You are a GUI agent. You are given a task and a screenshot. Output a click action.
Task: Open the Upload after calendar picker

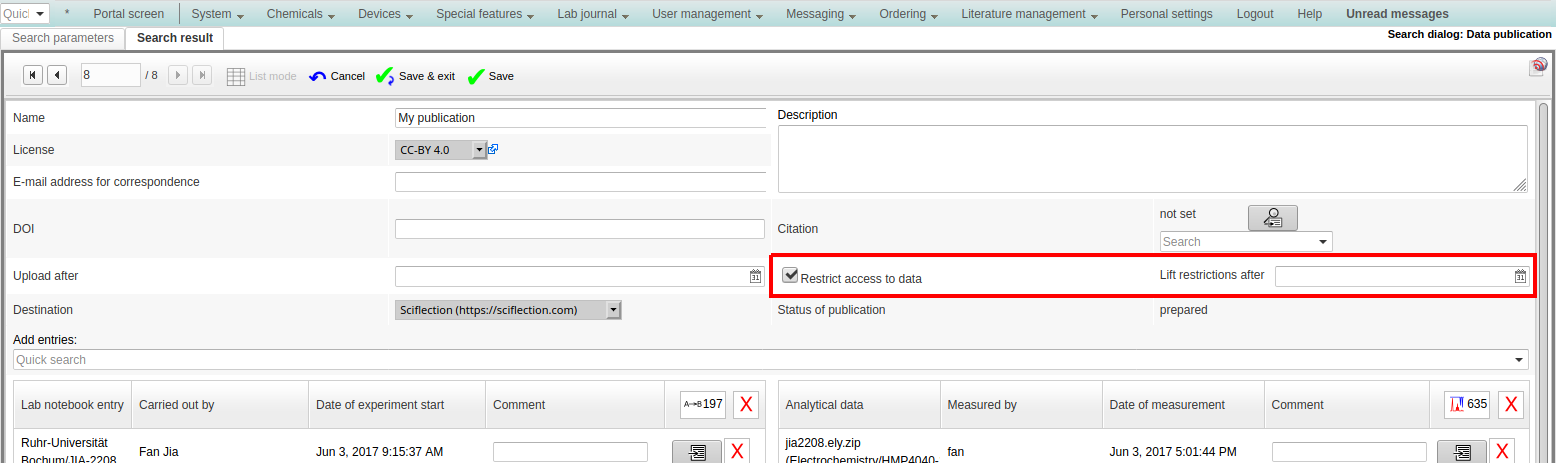point(756,276)
